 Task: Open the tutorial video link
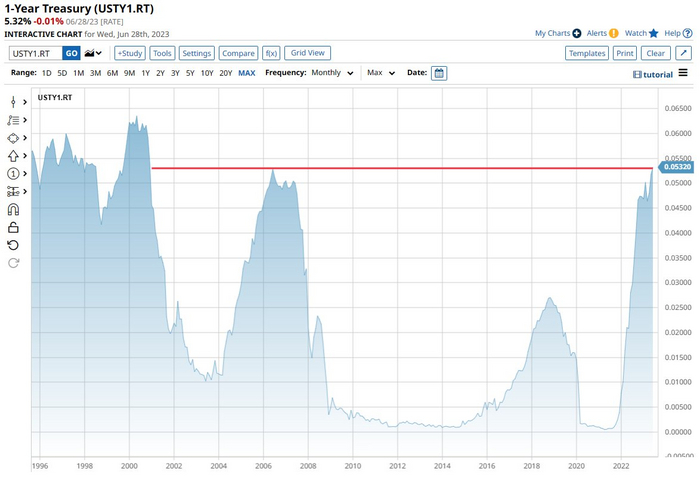[653, 75]
